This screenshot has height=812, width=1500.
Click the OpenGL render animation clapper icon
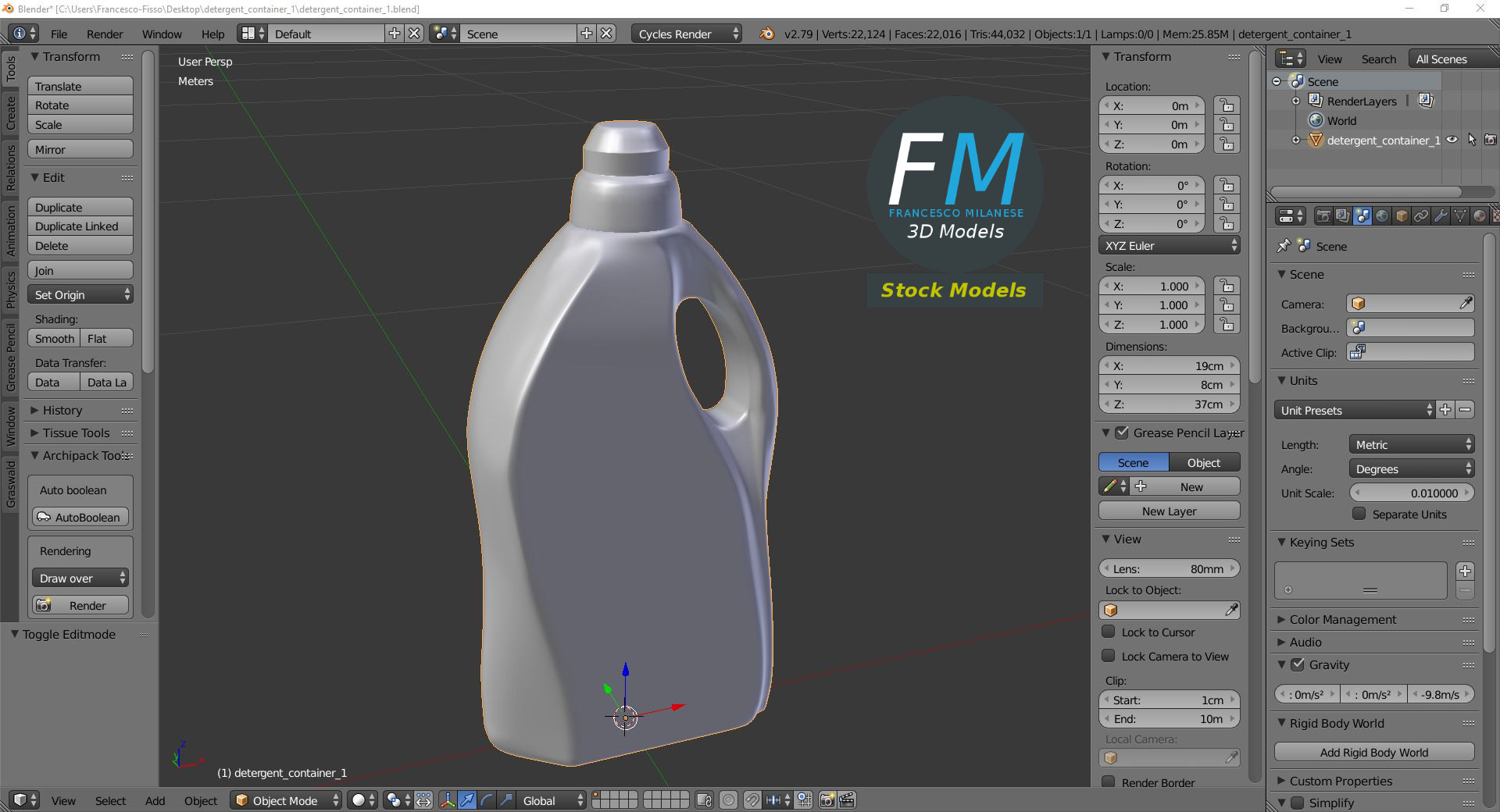847,800
